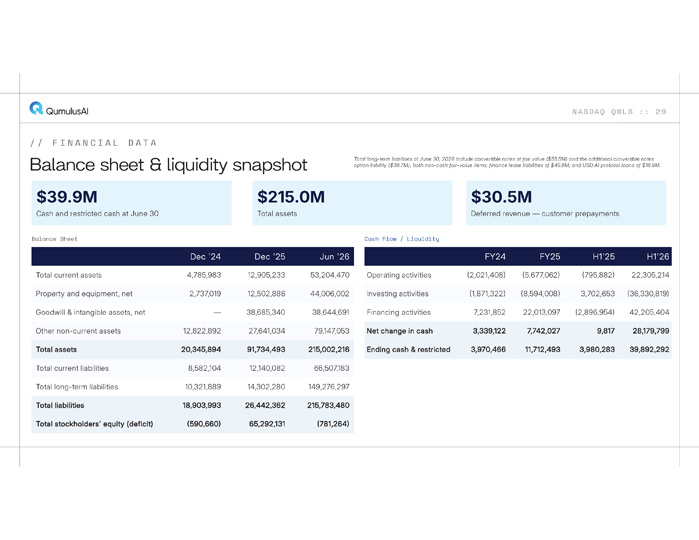This screenshot has height=540, width=699.
Task: Select the 'Investing activities' row label
Action: point(397,294)
